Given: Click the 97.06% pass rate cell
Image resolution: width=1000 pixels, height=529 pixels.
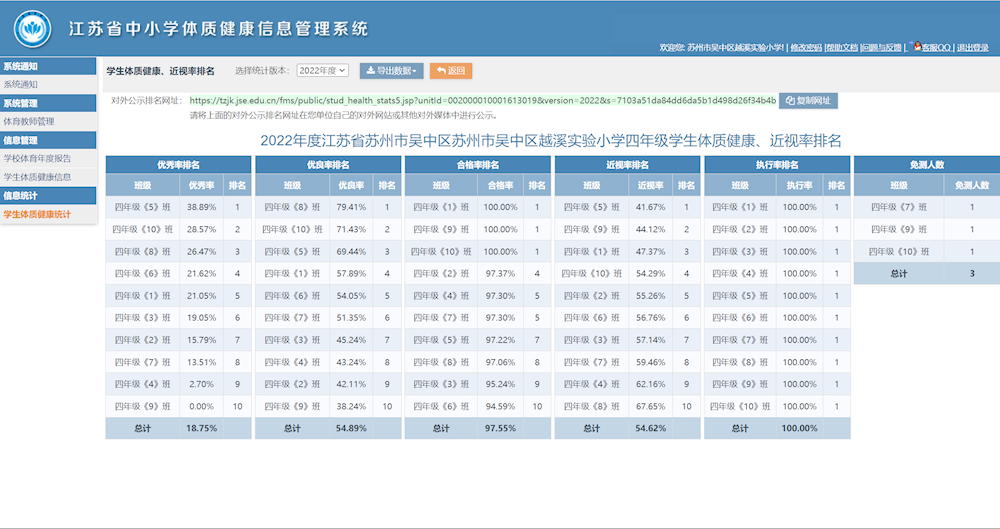Looking at the screenshot, I should [501, 362].
